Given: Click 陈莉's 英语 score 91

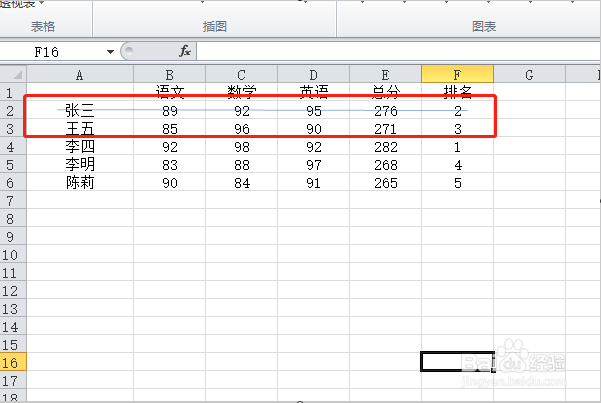Looking at the screenshot, I should [x=314, y=183].
